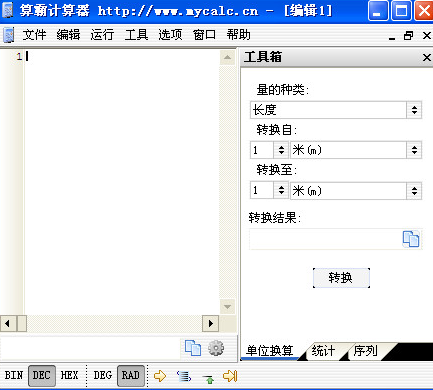Click the 转换 convert button
Screen dimensions: 433x390
pyautogui.click(x=341, y=278)
